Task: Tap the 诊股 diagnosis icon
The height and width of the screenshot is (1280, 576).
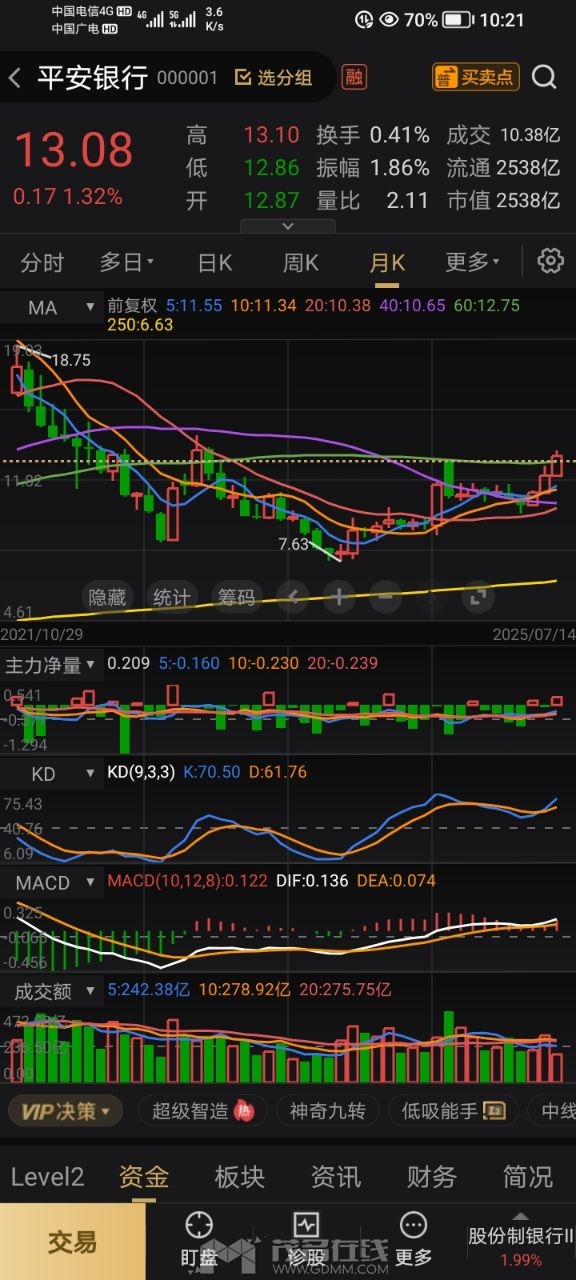Action: [305, 1225]
